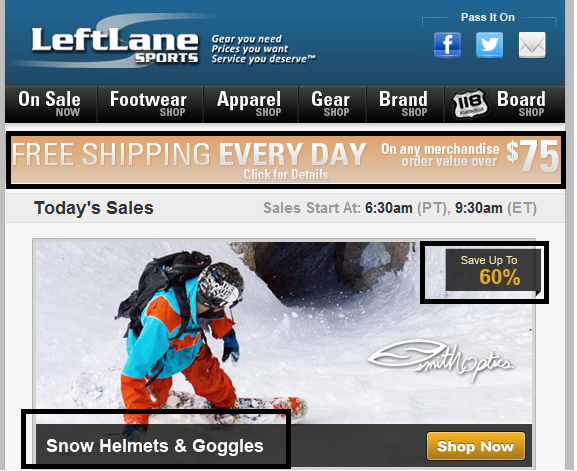The width and height of the screenshot is (577, 471).
Task: Click 'Click for Details' on shipping banner
Action: 286,174
